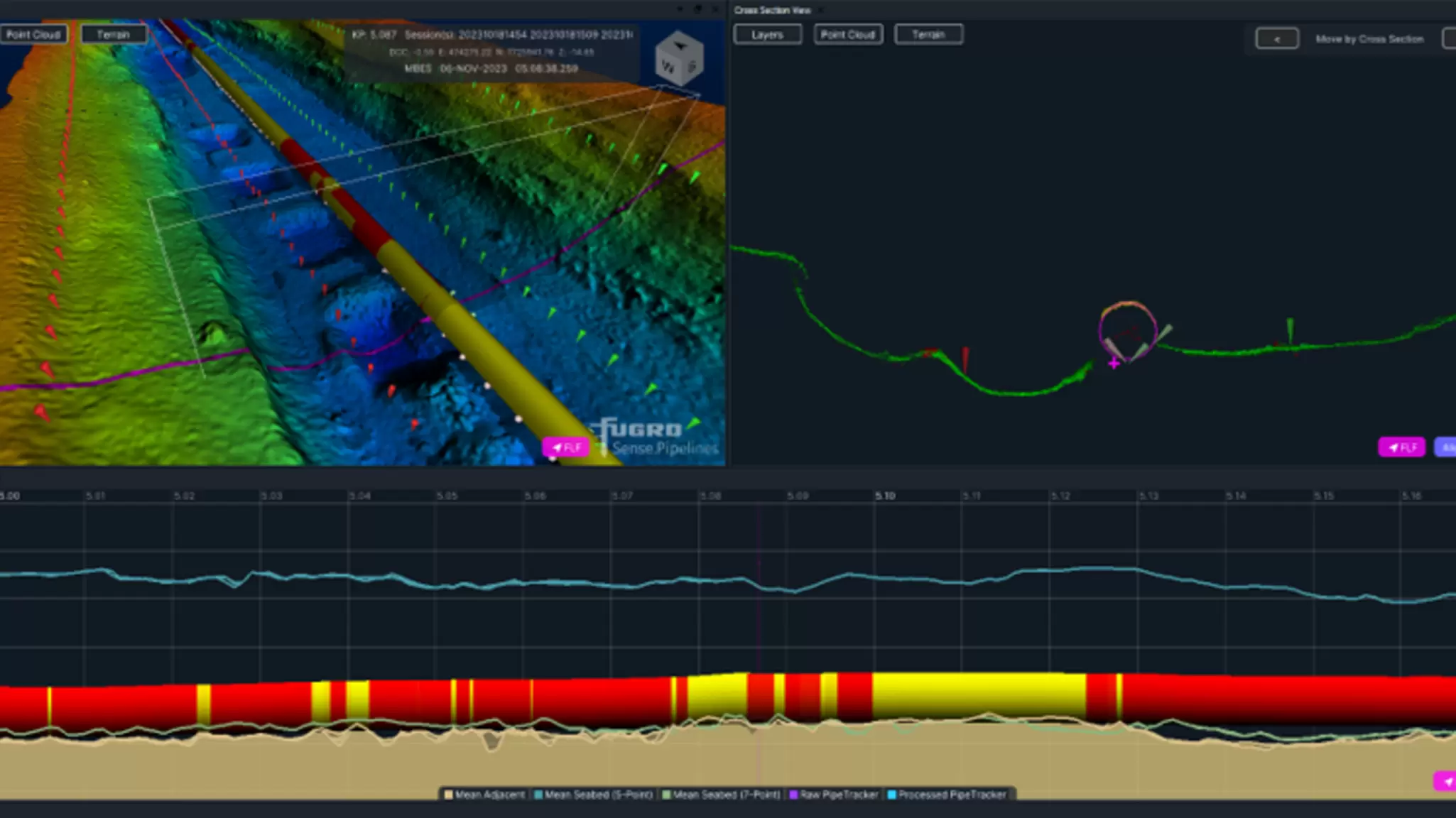Click the pink FLF button in the 3D view
Screen dimensions: 1456x818
tap(566, 447)
